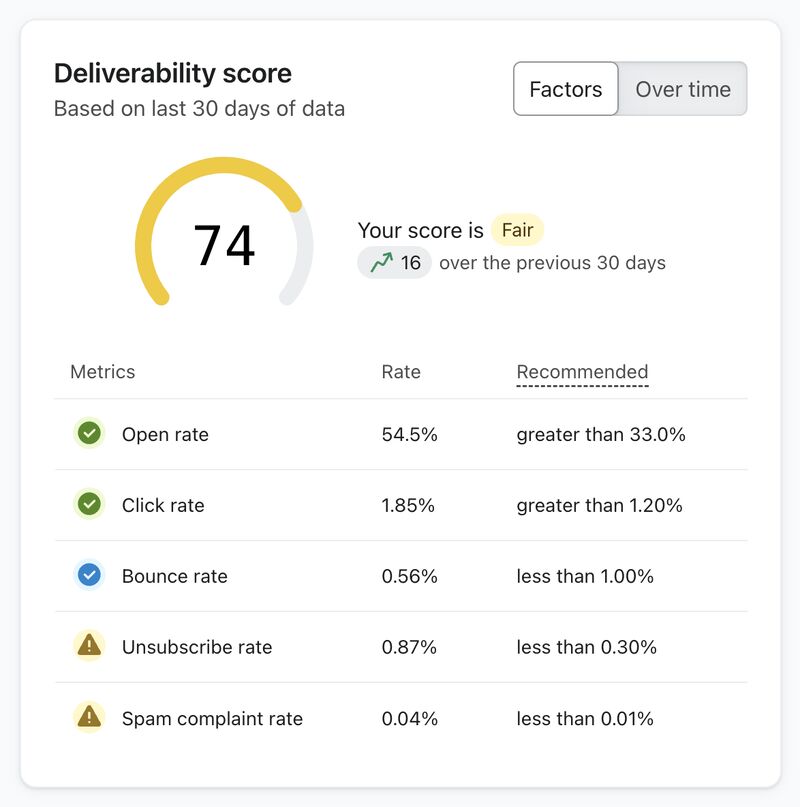
Task: Click the Rate column header
Action: point(401,372)
